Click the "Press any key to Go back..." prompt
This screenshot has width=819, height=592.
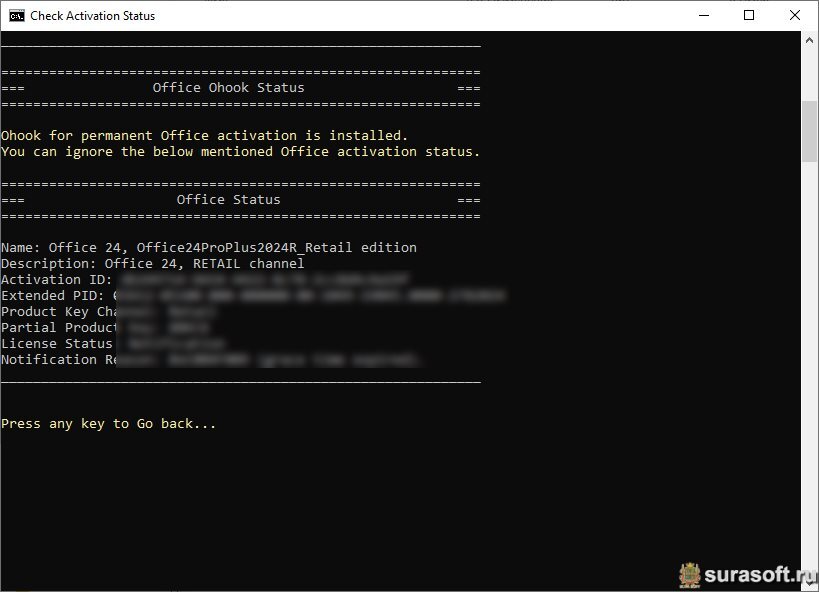(x=109, y=424)
